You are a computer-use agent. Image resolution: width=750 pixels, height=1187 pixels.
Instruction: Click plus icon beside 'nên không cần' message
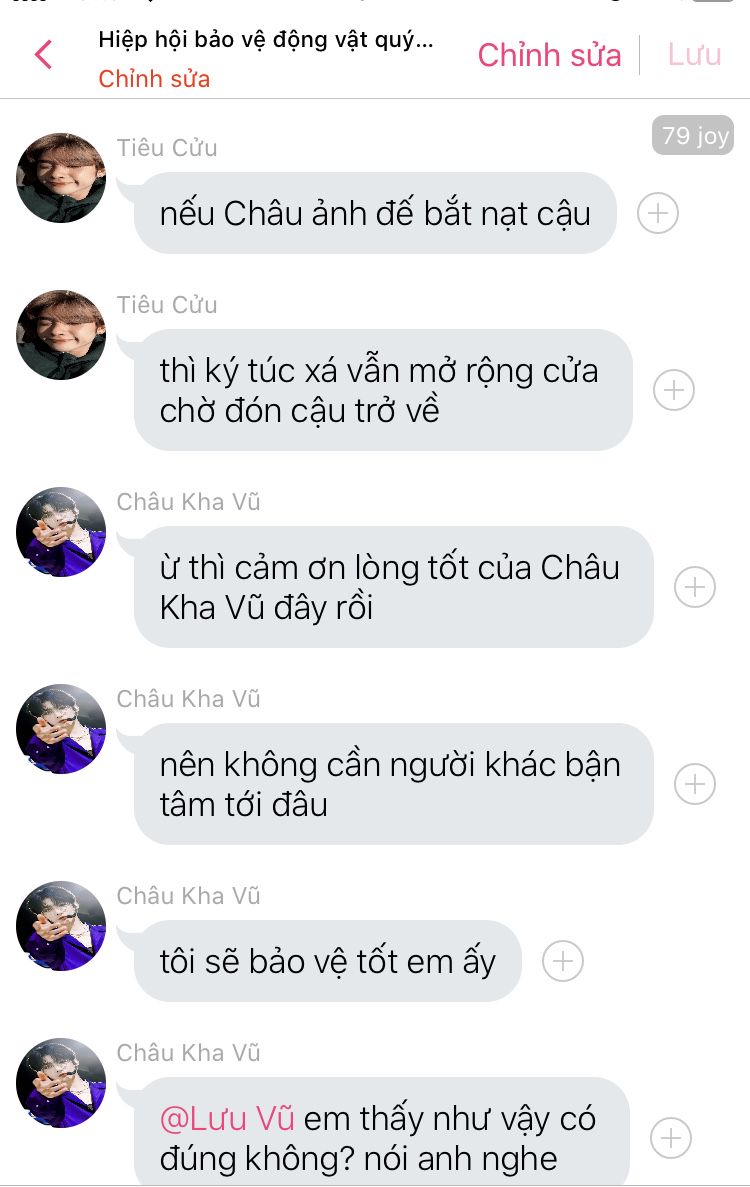pyautogui.click(x=695, y=784)
